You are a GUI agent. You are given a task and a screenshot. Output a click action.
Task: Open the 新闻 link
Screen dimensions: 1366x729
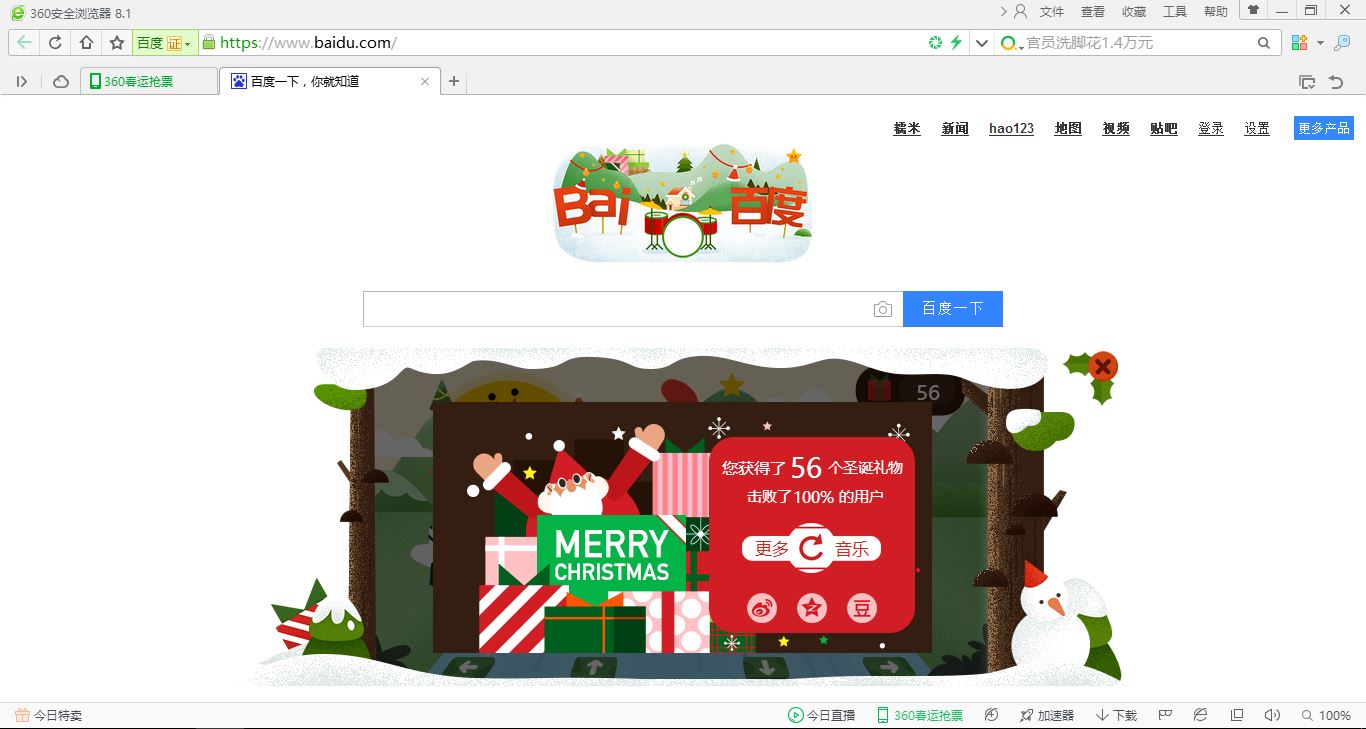pos(955,128)
